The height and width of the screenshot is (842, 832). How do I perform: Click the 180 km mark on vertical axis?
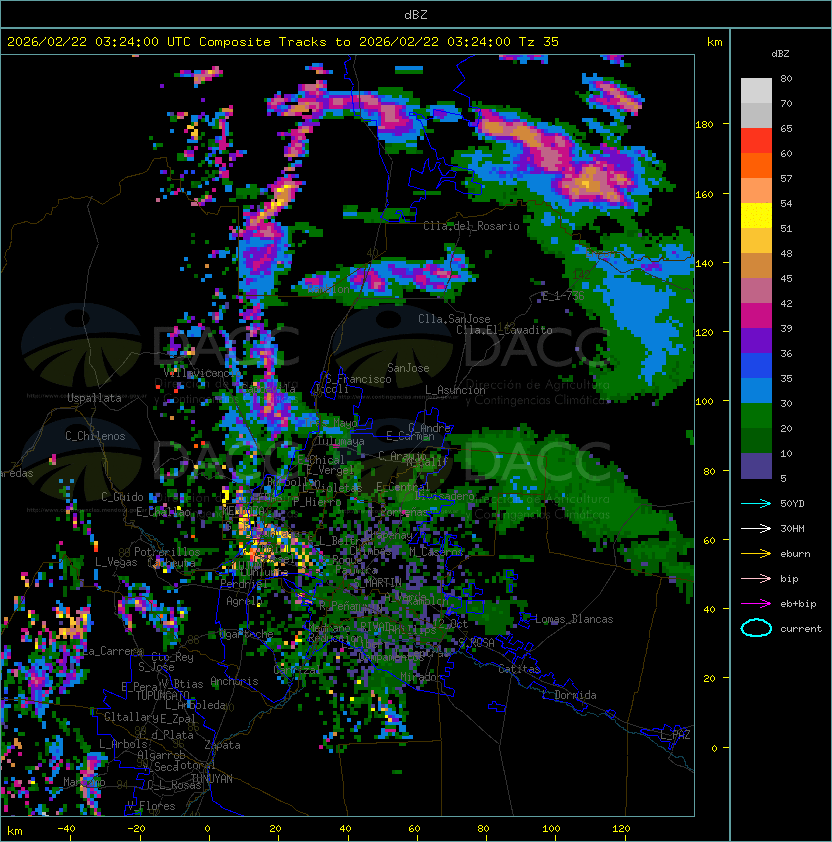click(x=704, y=125)
